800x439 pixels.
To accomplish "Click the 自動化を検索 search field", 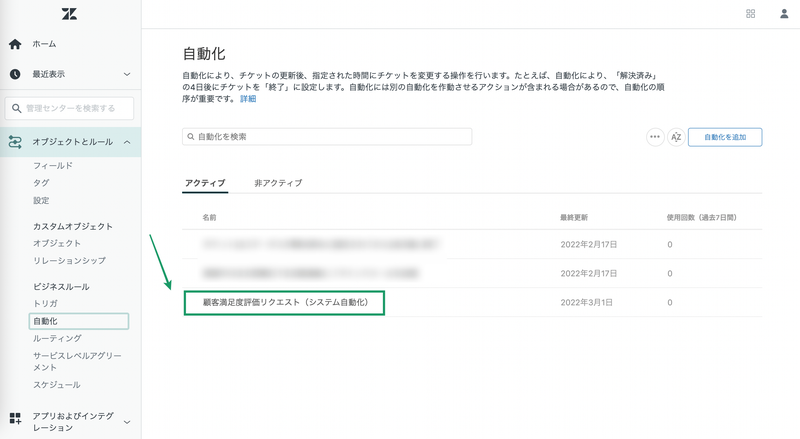I will click(327, 137).
